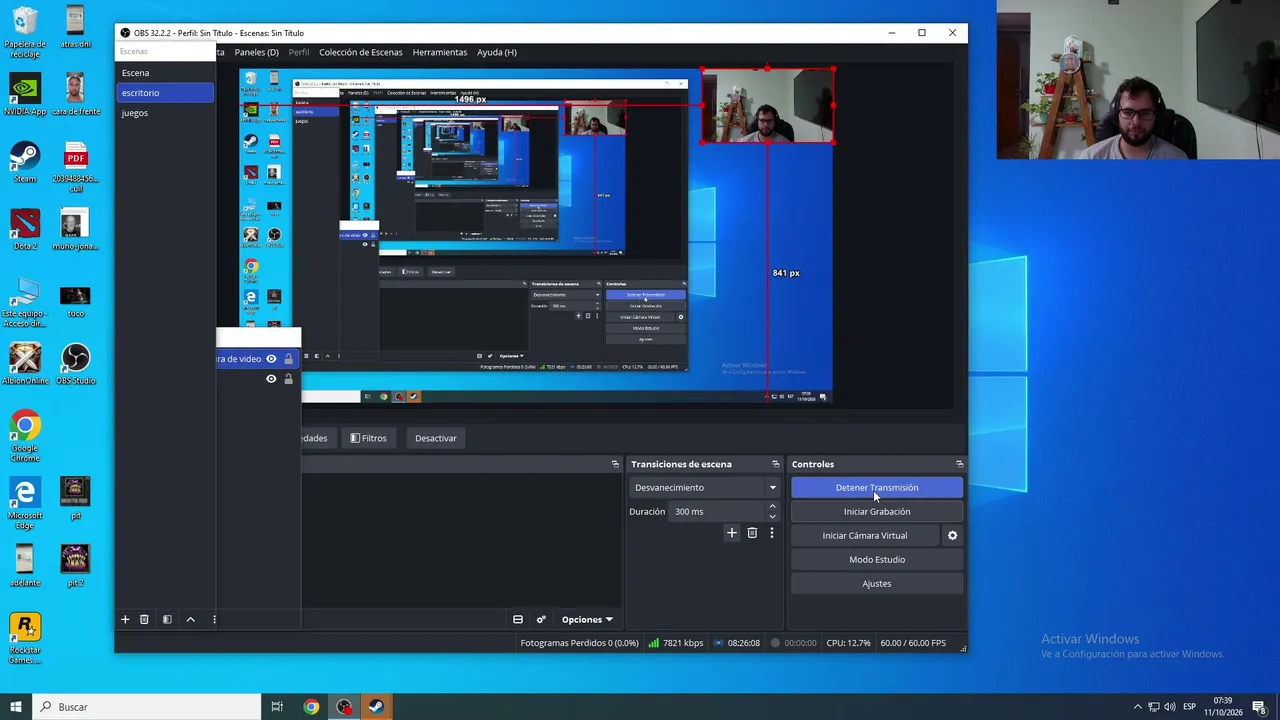Open advanced audio properties gears icon
This screenshot has width=1280, height=720.
pyautogui.click(x=541, y=620)
